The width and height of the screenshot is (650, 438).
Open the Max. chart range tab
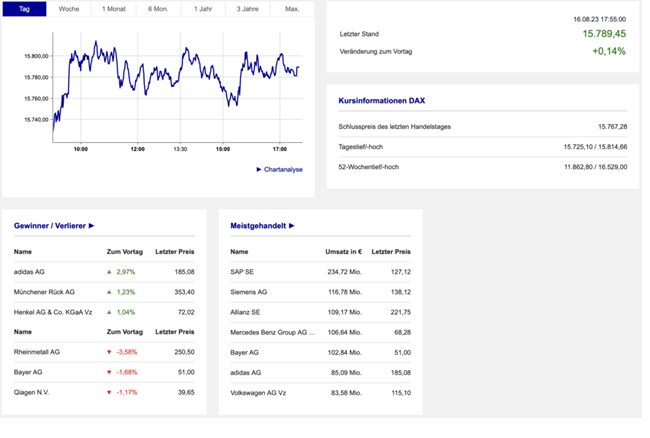tap(291, 8)
